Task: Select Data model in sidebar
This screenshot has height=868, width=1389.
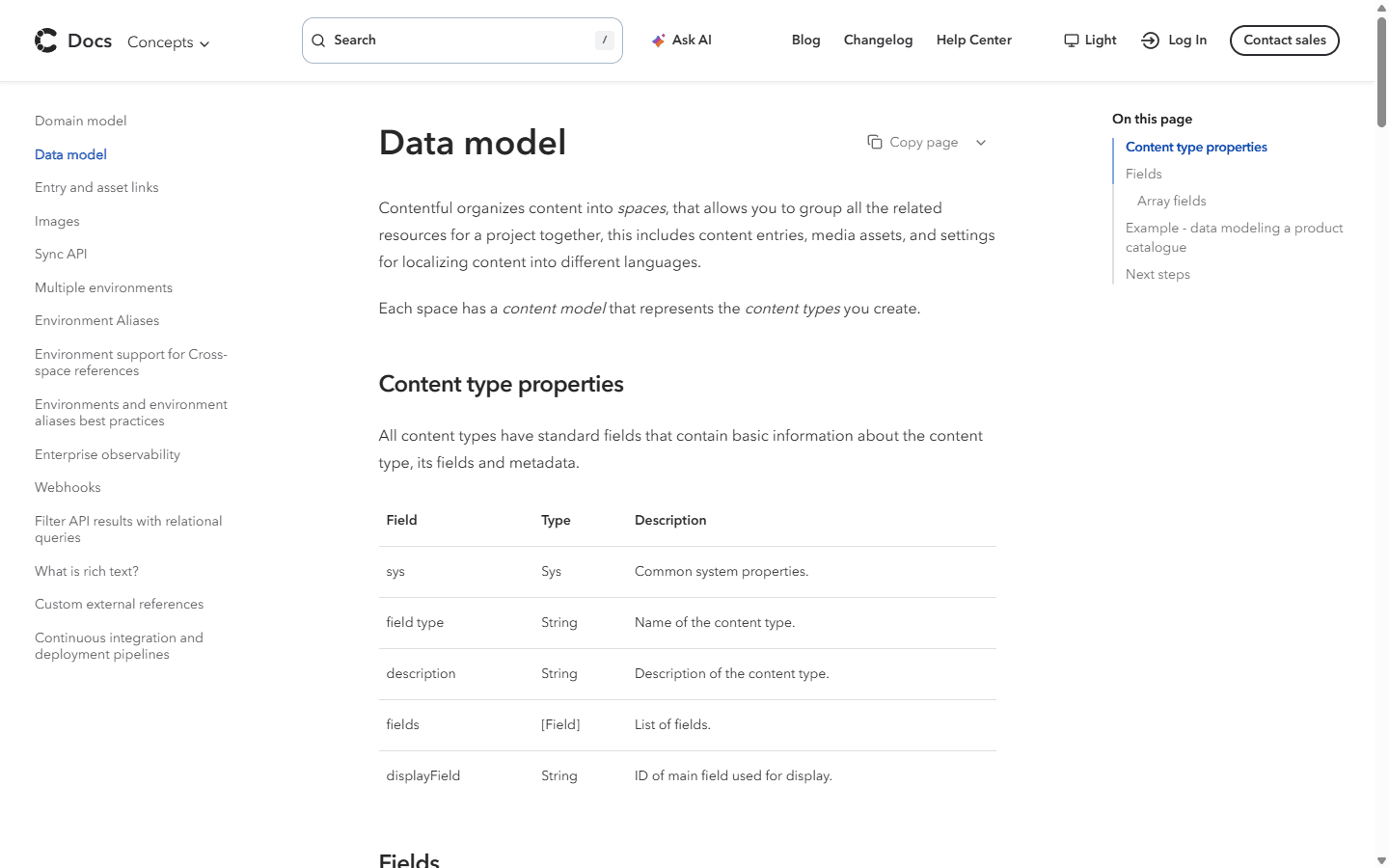Action: tap(70, 154)
